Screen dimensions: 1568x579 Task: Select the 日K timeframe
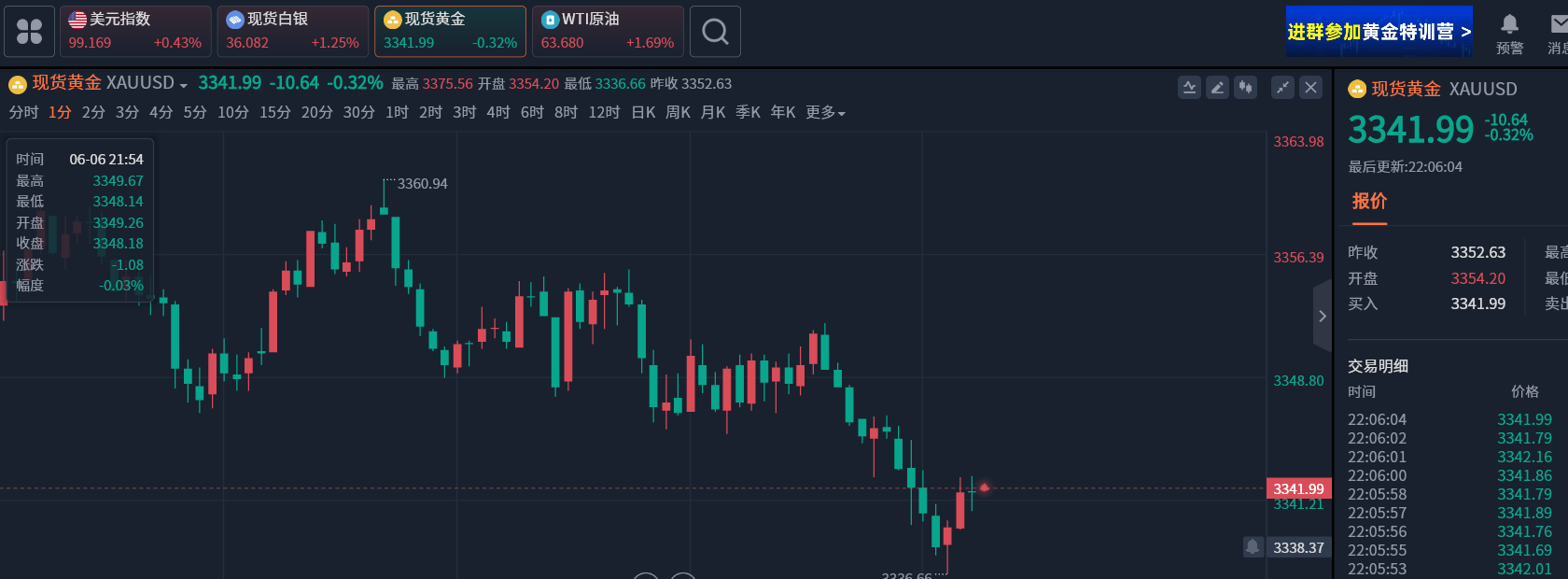pos(643,113)
